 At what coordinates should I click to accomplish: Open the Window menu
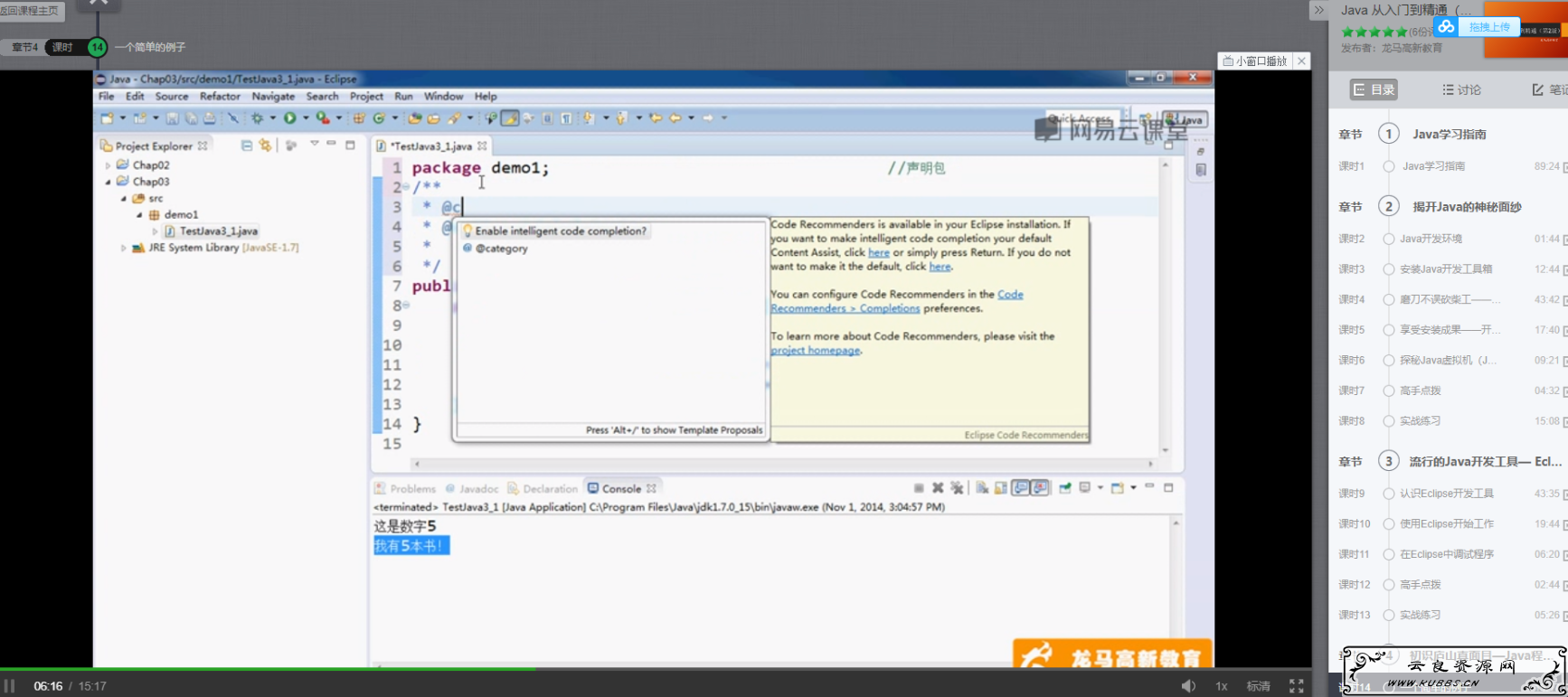(x=443, y=97)
